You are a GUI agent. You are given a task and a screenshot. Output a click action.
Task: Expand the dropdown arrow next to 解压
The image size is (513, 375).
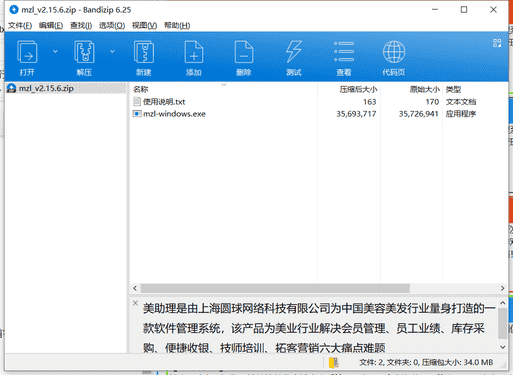coord(112,51)
